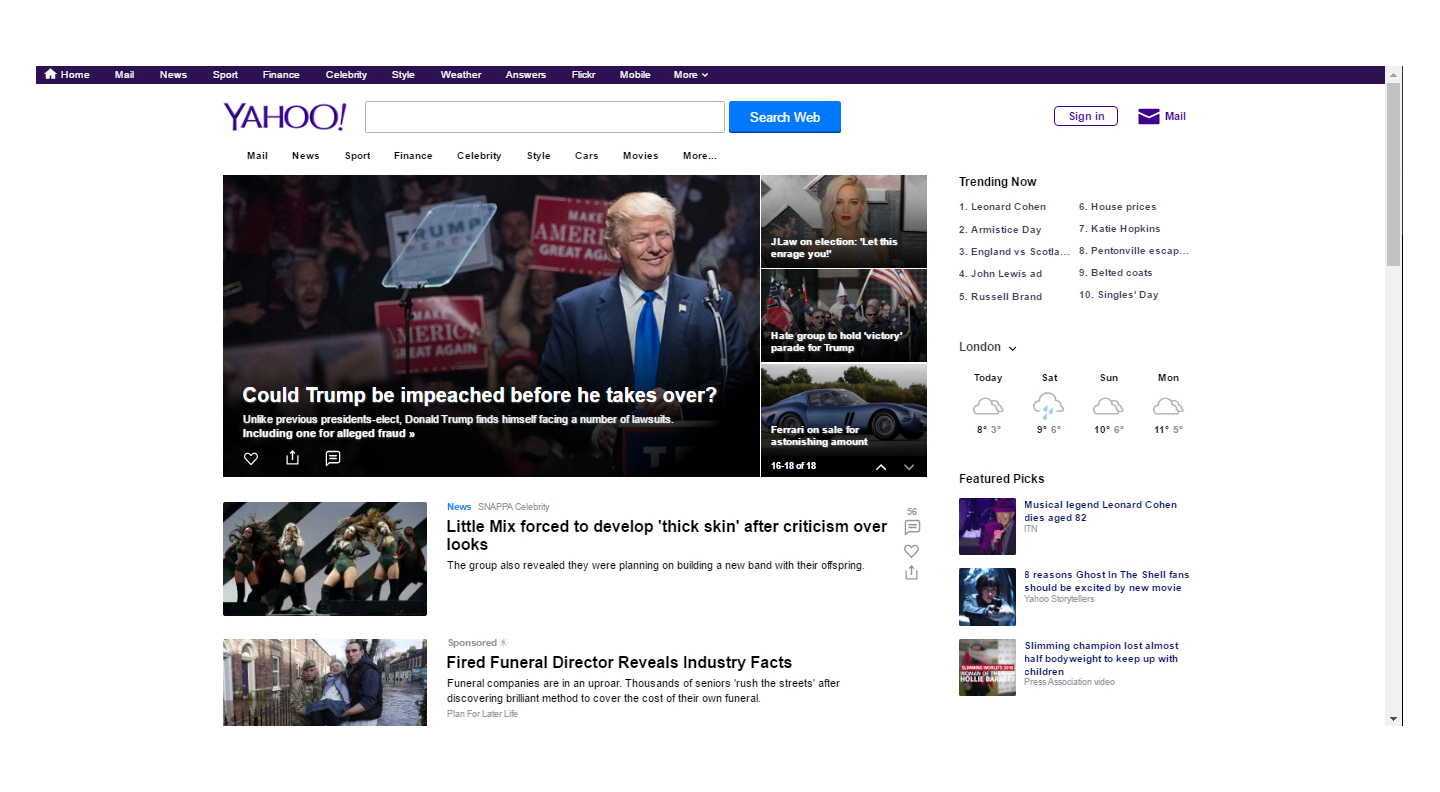The width and height of the screenshot is (1440, 792).
Task: Select Cars in secondary navigation
Action: coord(587,156)
